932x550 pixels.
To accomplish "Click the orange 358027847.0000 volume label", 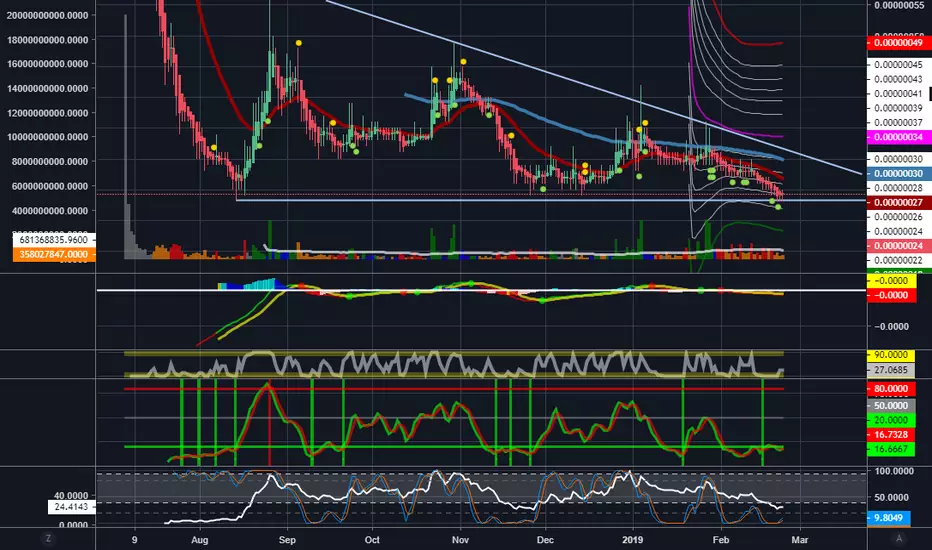I will (x=54, y=254).
